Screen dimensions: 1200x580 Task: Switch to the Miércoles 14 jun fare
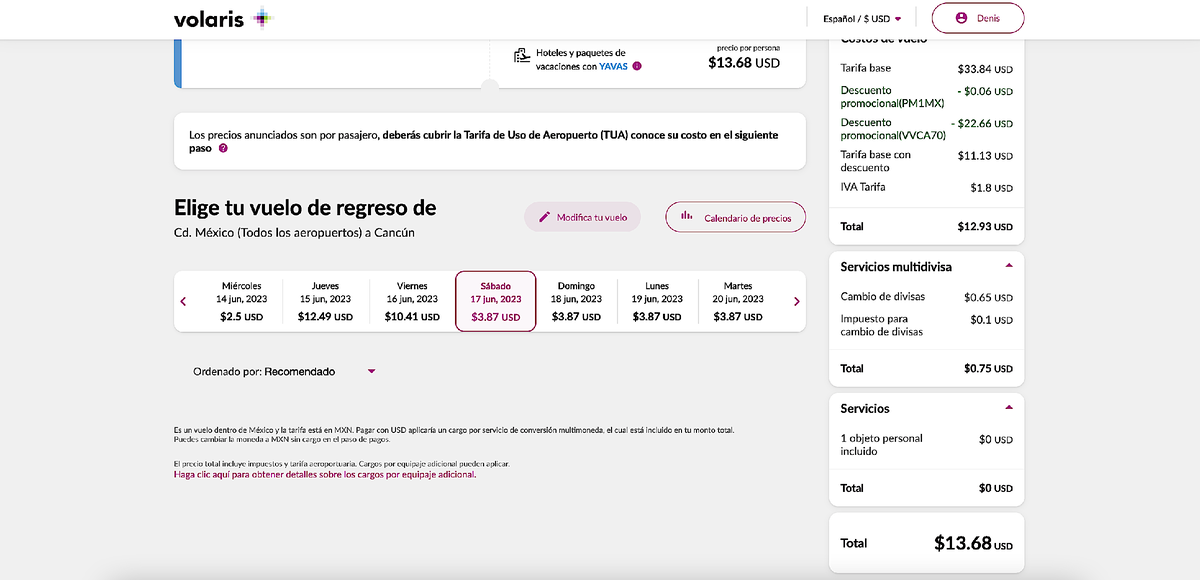pos(242,300)
